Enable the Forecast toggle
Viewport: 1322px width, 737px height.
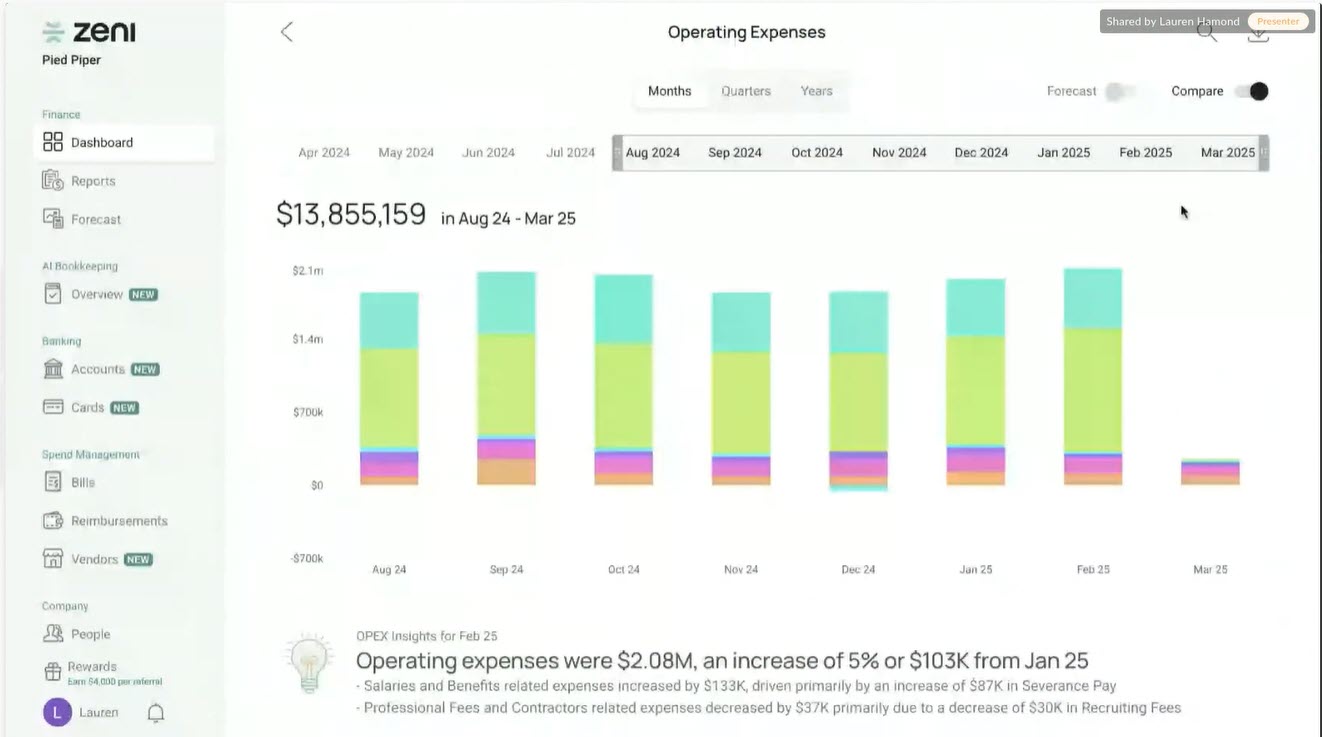tap(1122, 91)
